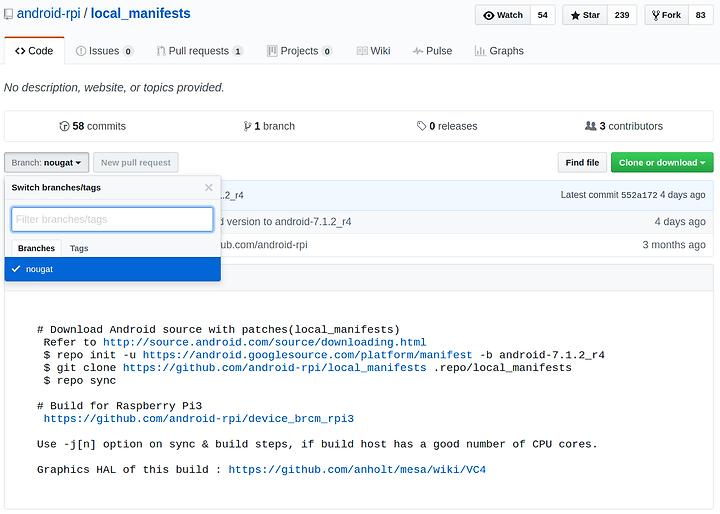This screenshot has width=720, height=514.
Task: Click the 'No description, website, or topics provided.' text
Action: (x=114, y=87)
